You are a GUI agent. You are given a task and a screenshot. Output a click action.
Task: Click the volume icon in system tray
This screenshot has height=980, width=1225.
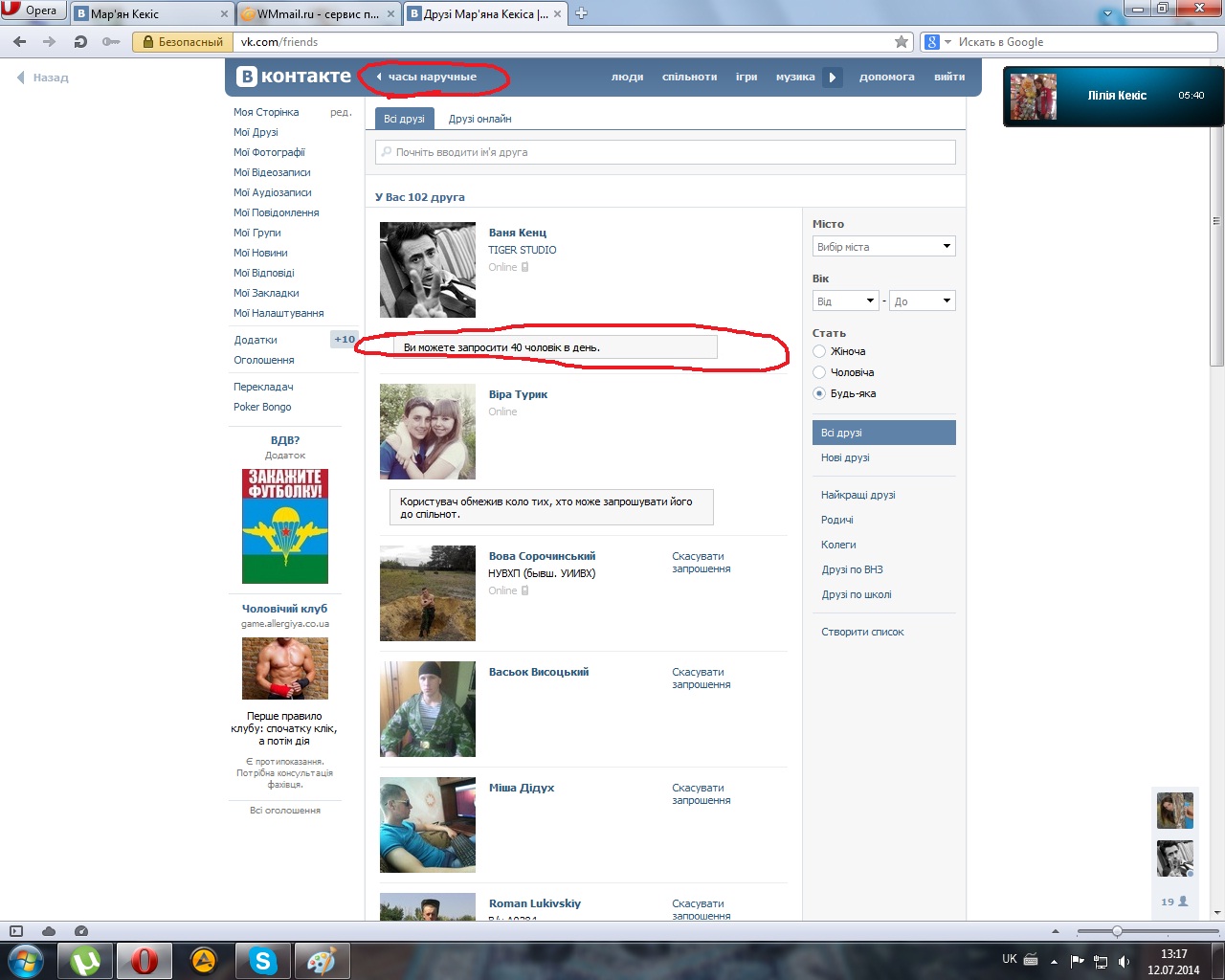pyautogui.click(x=1125, y=961)
